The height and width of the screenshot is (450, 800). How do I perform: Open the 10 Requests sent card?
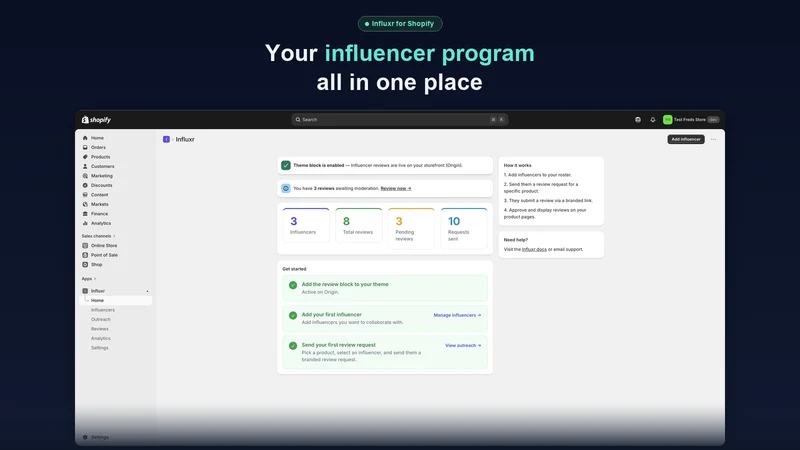tap(464, 228)
